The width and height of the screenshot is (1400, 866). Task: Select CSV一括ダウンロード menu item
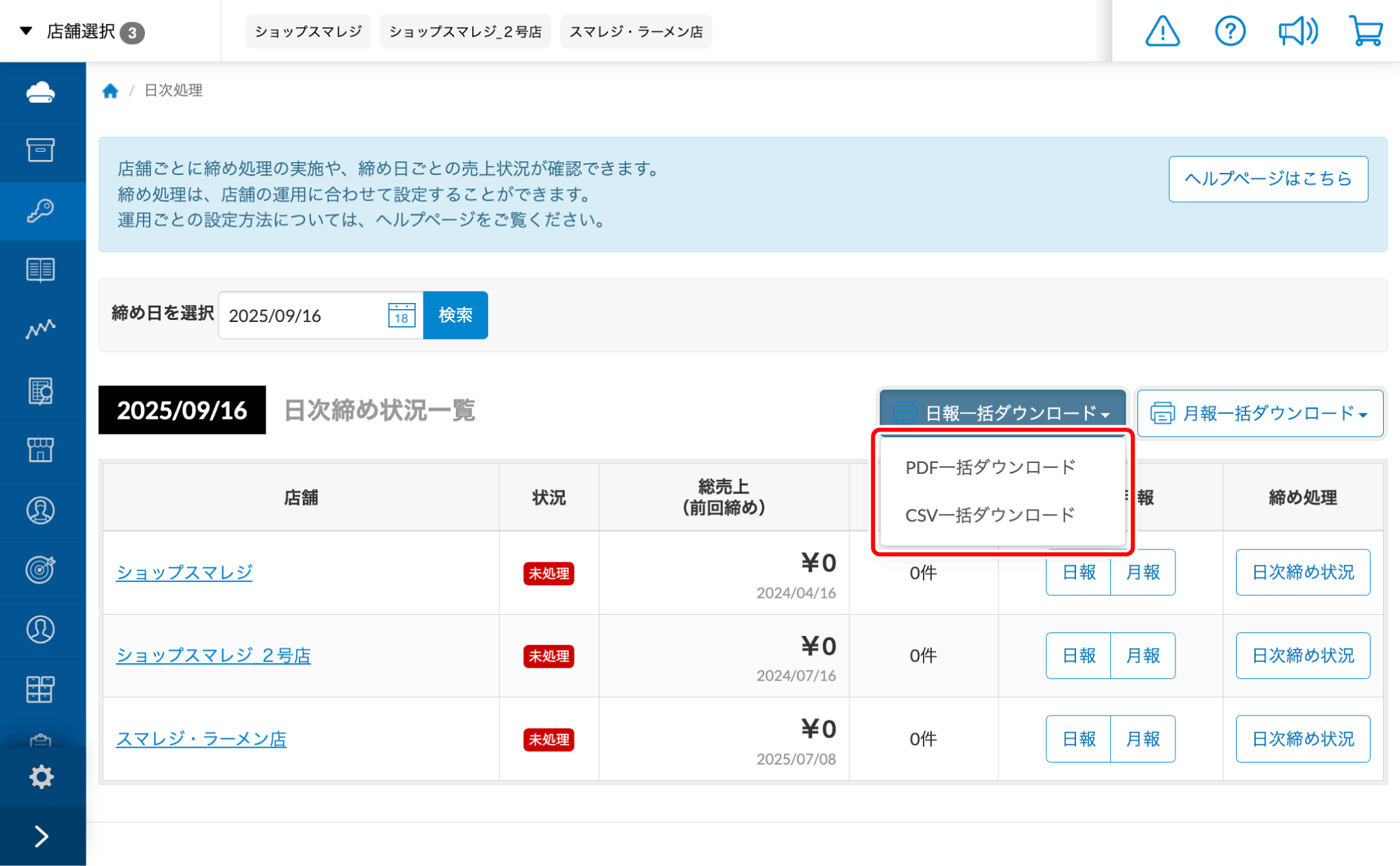coord(990,515)
